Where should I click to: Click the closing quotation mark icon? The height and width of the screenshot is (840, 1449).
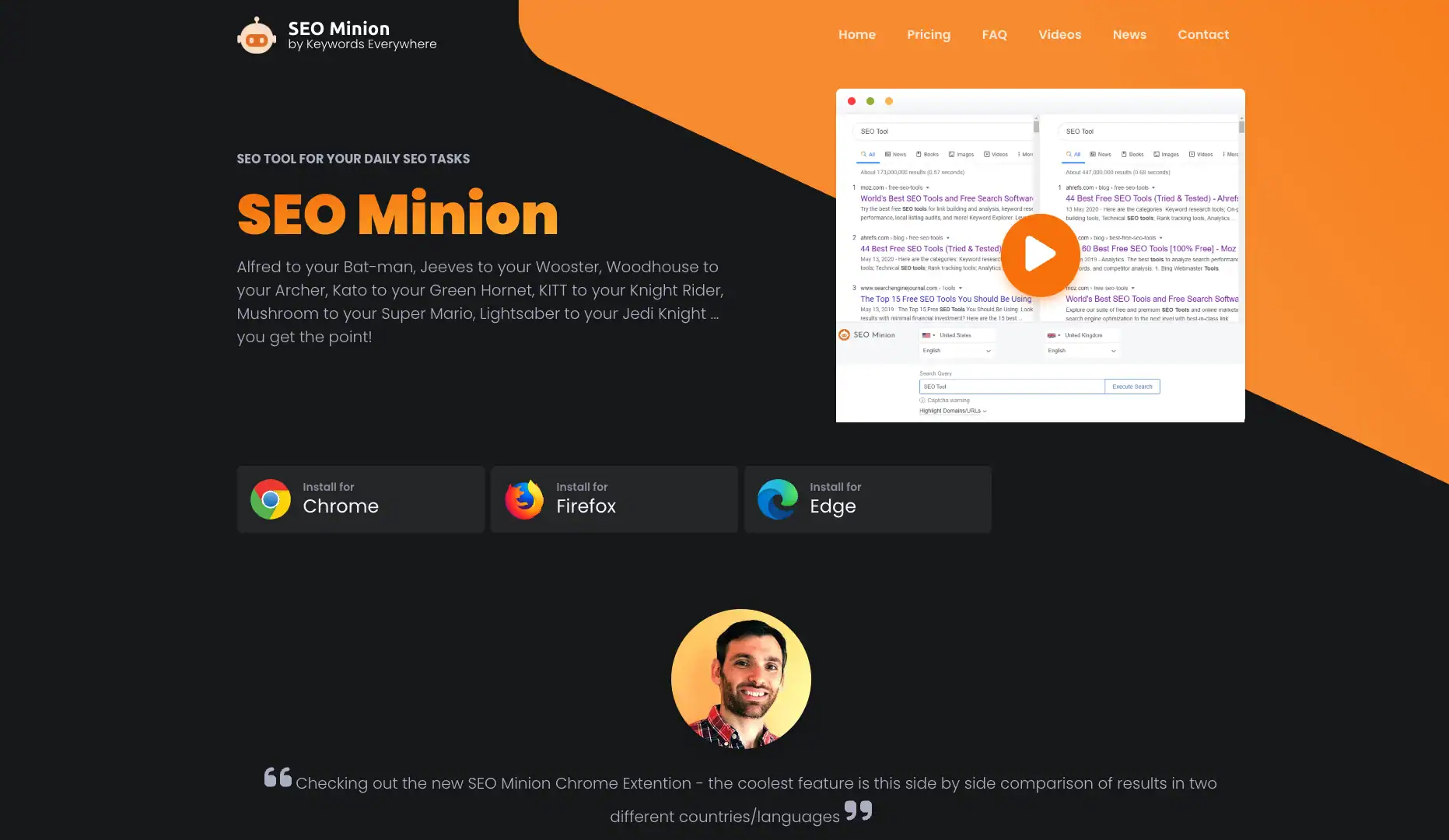[858, 810]
